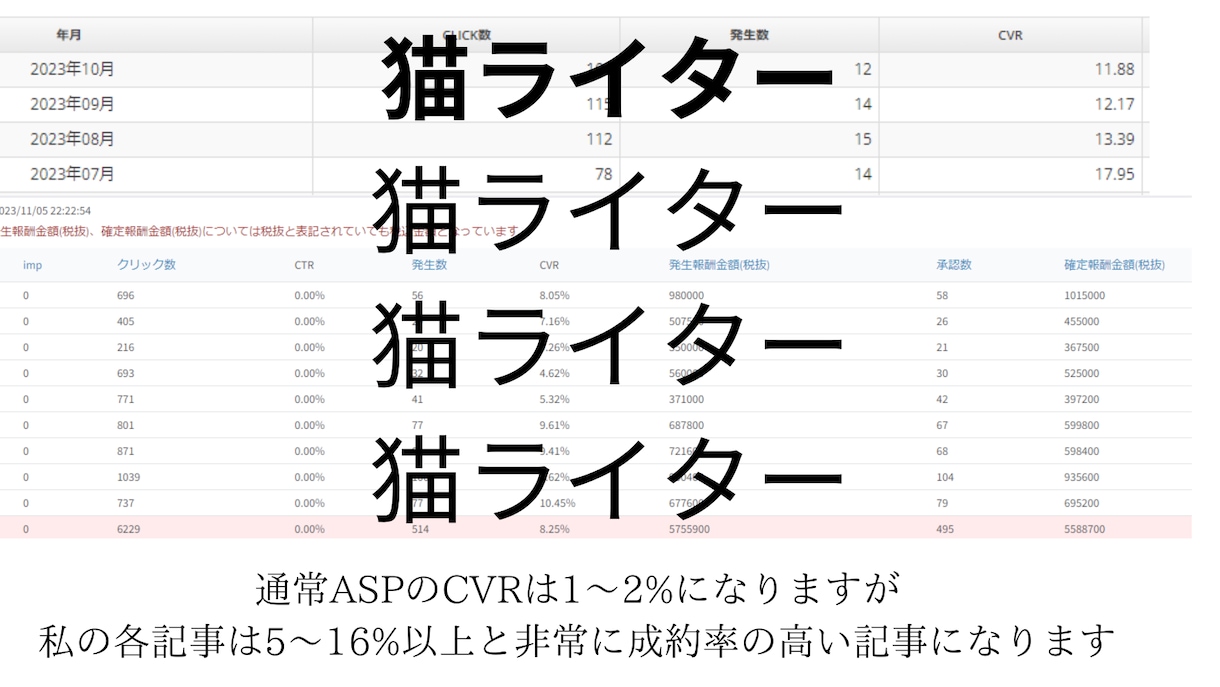Select the 2023年09月 row label

[x=72, y=104]
